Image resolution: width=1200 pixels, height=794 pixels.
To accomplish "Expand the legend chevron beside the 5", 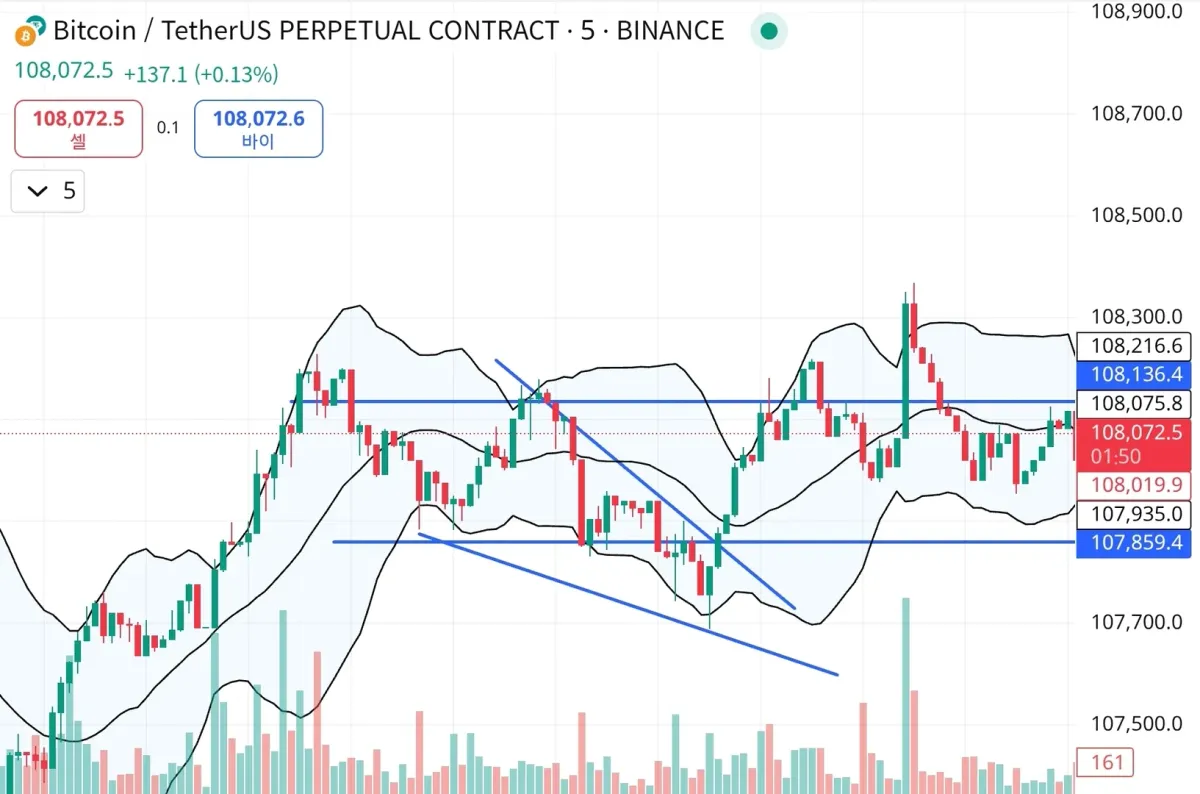I will pos(39,191).
